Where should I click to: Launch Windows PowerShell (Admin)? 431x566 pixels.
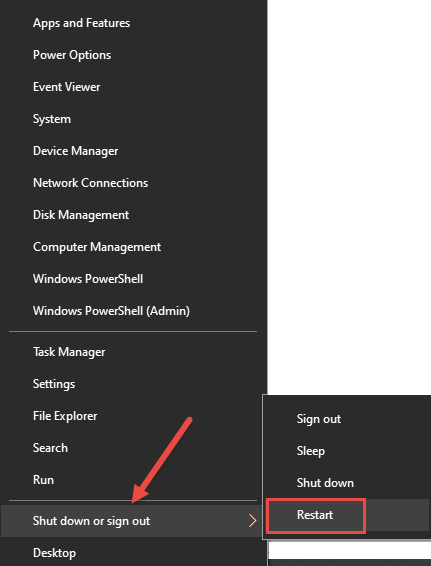pyautogui.click(x=134, y=311)
